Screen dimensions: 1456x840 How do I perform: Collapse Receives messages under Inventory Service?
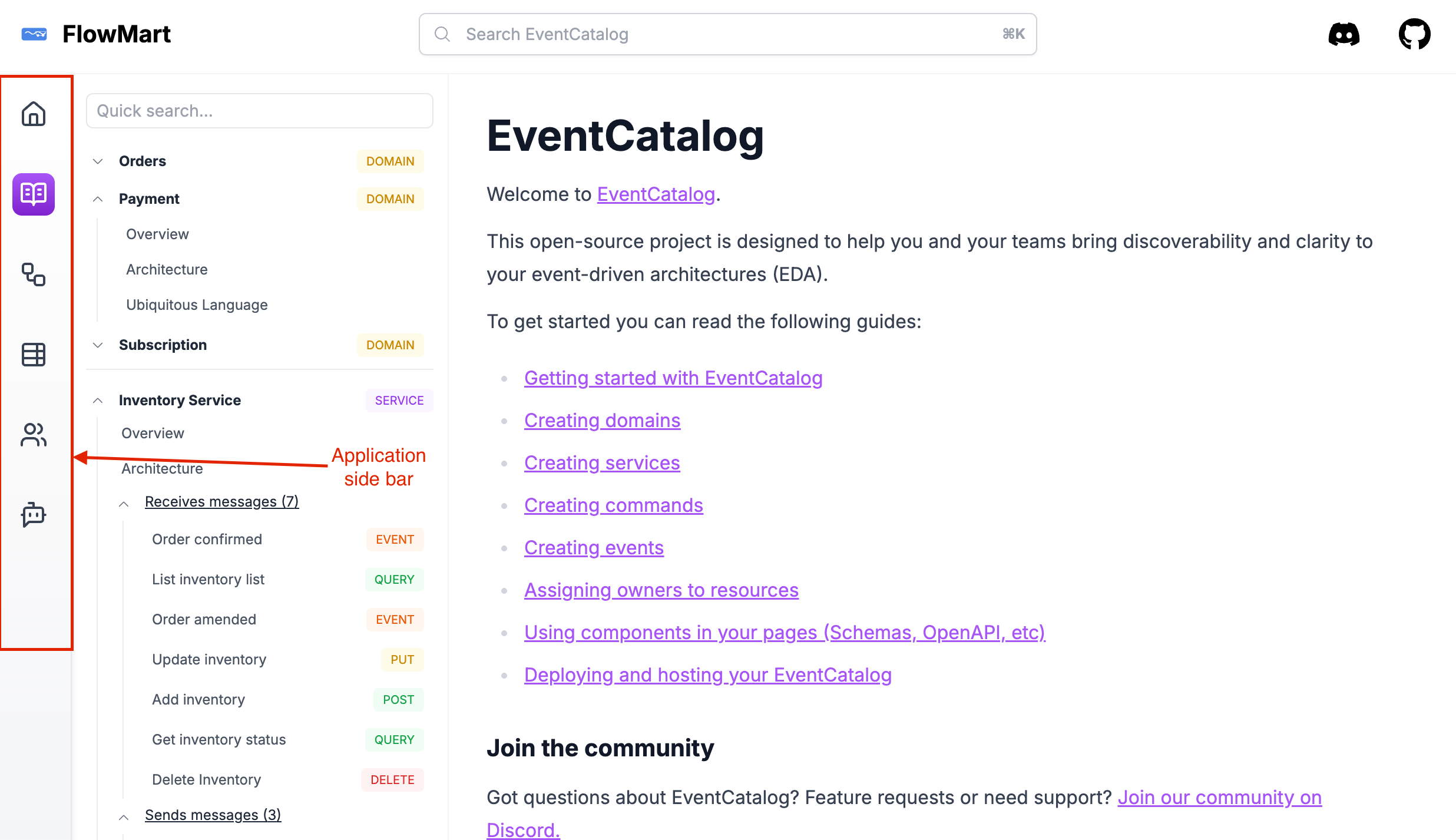[x=124, y=503]
